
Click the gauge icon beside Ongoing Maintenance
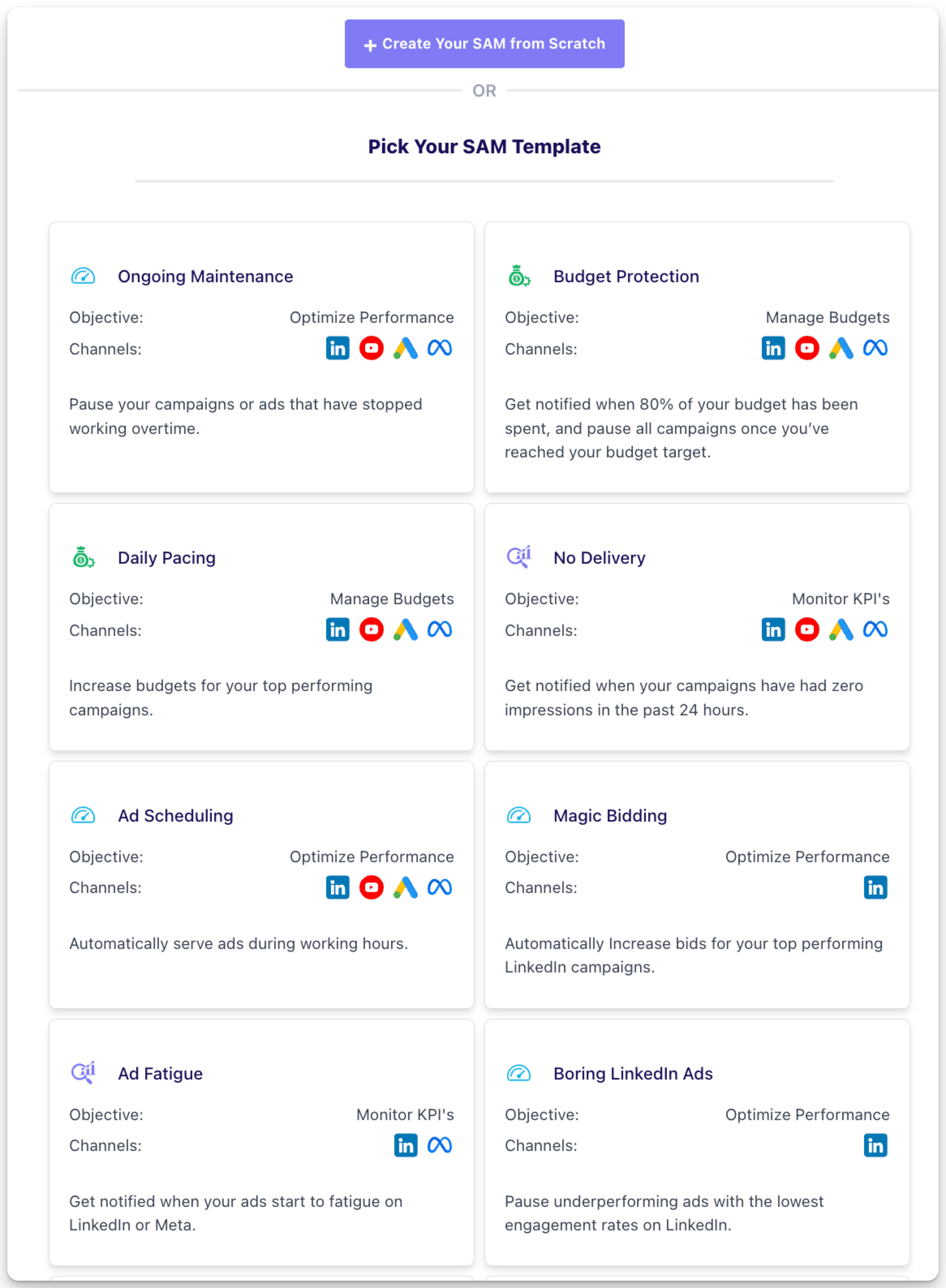coord(83,277)
